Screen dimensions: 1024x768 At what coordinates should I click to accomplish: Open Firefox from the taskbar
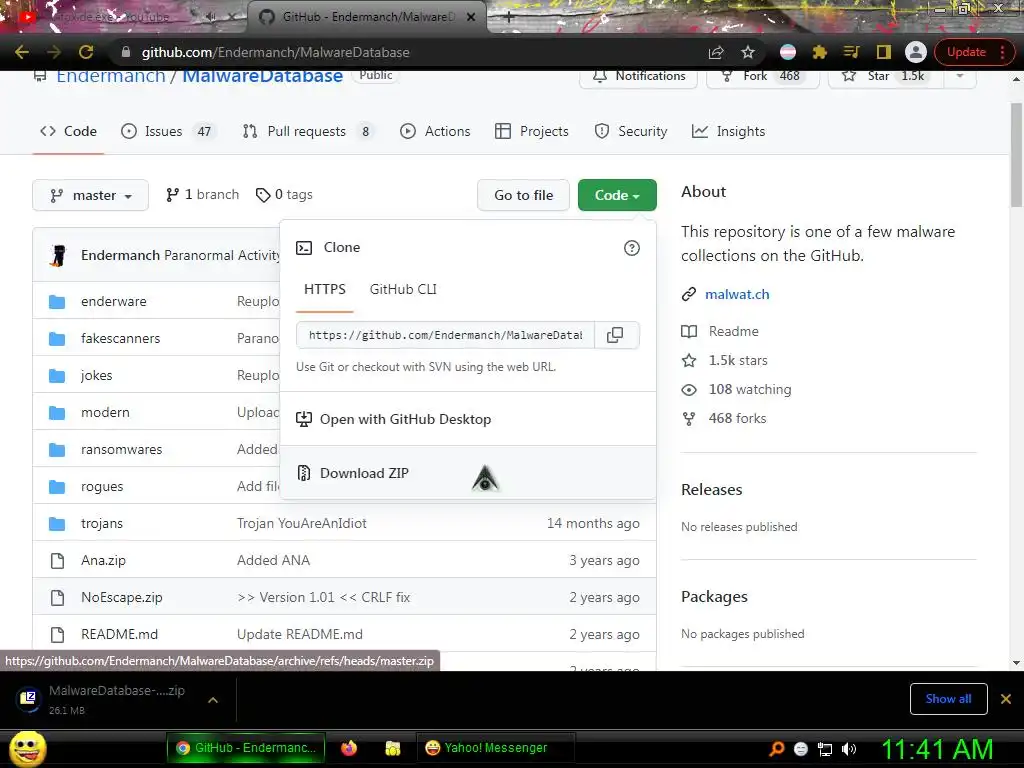click(349, 748)
